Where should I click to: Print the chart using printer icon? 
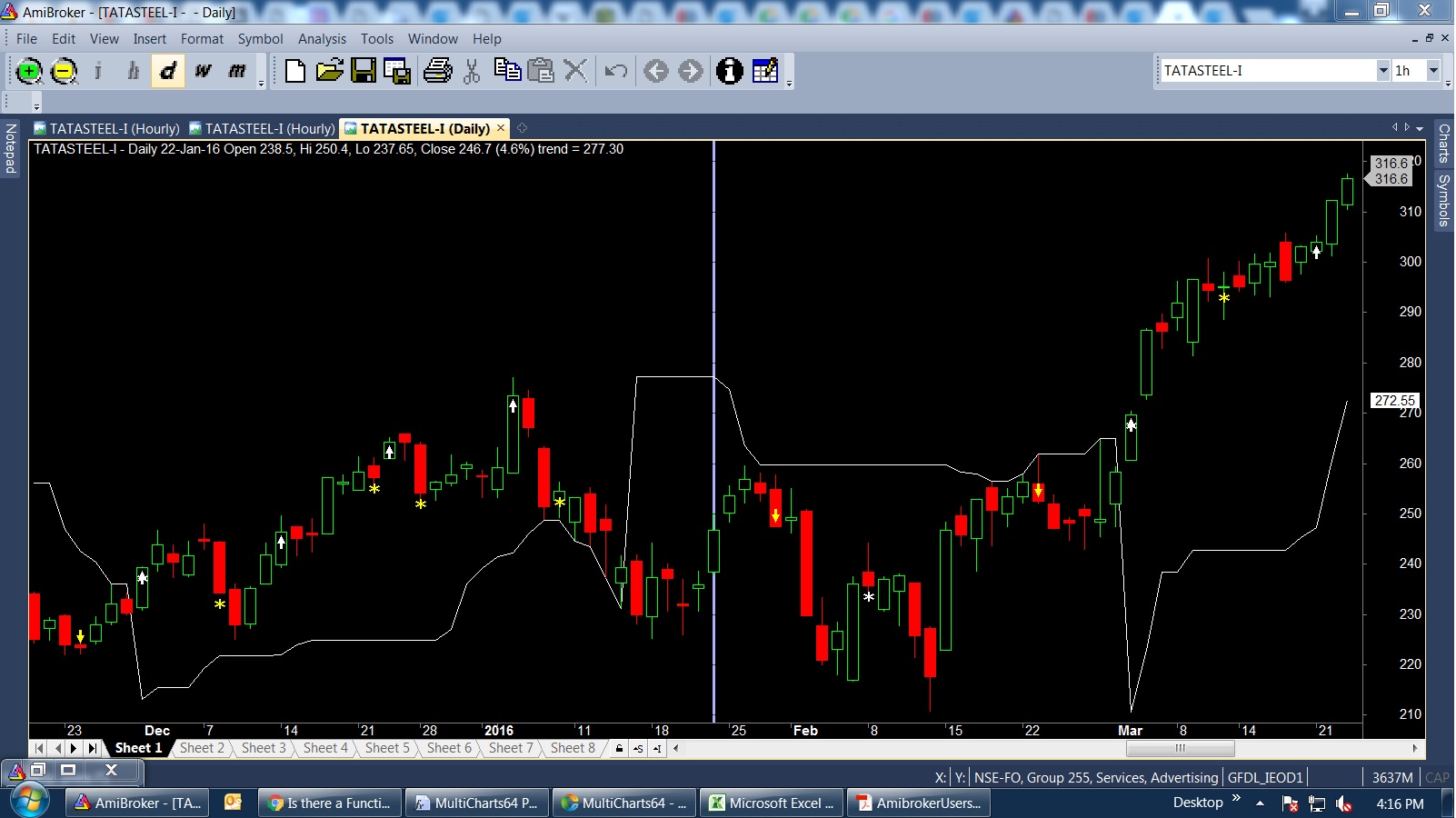437,71
